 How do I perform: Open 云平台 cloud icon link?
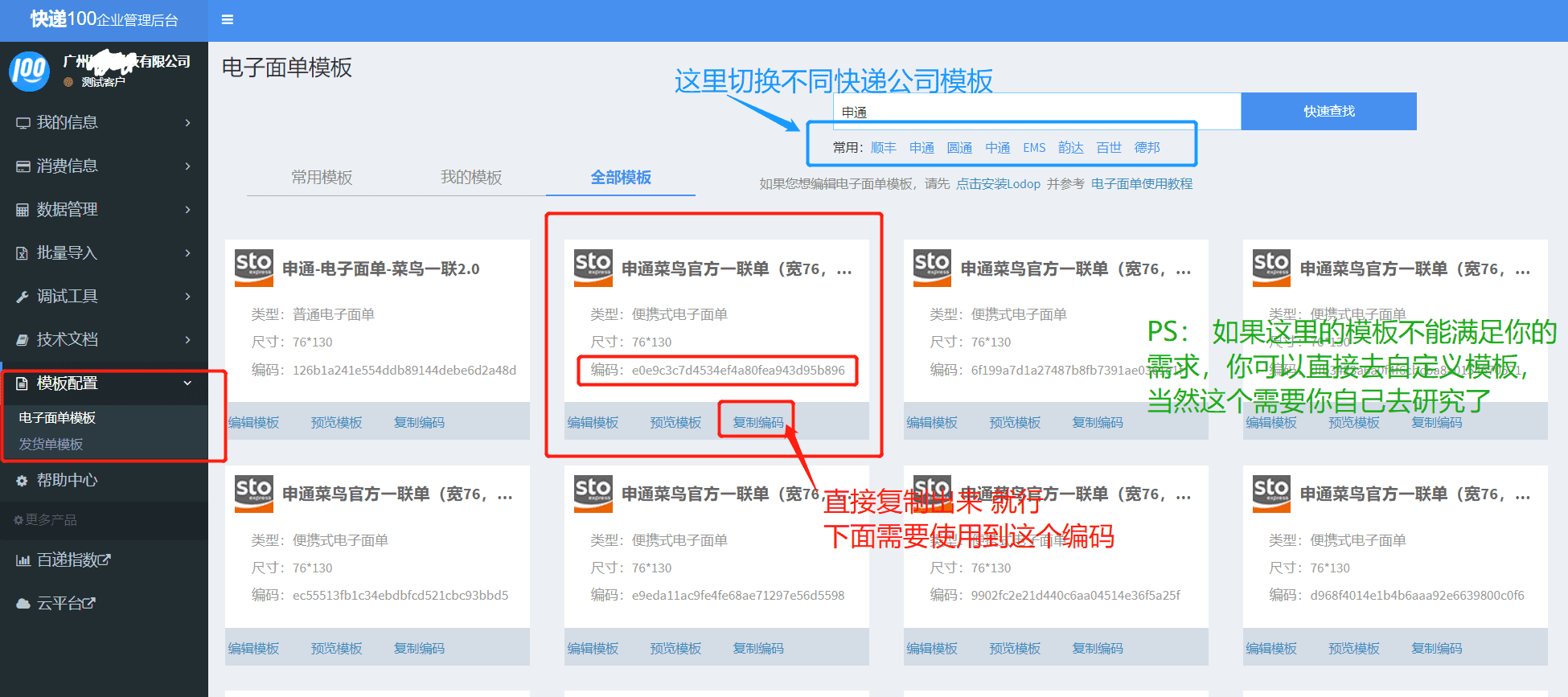[23, 604]
